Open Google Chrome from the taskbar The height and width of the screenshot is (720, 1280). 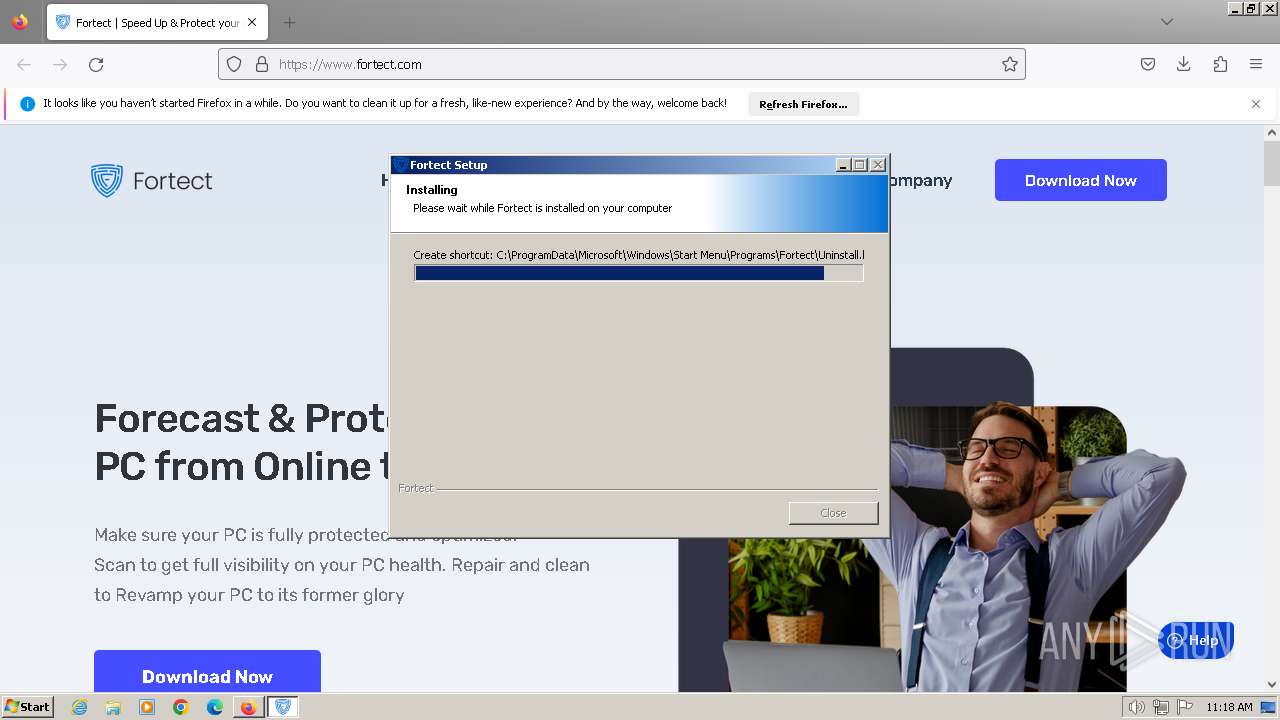click(181, 707)
